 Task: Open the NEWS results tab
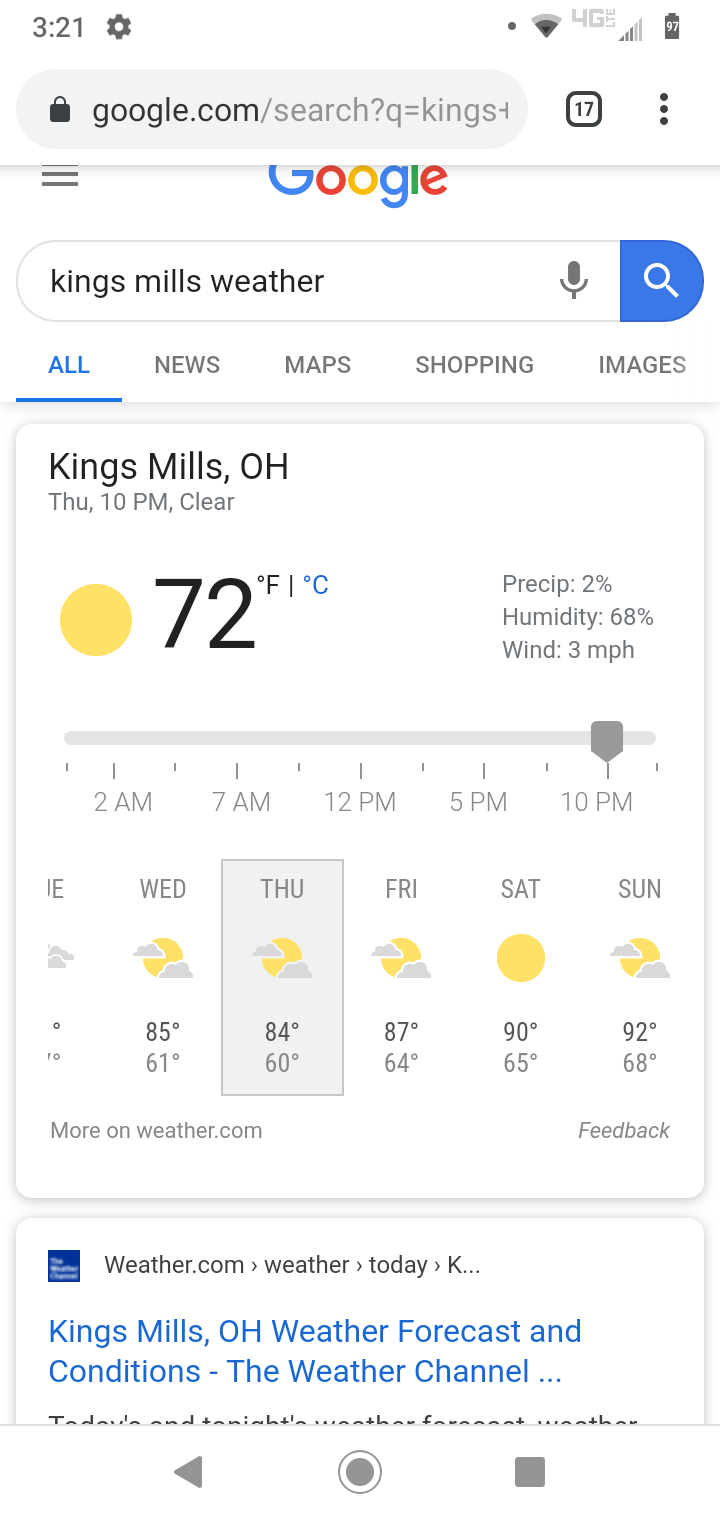coord(187,365)
